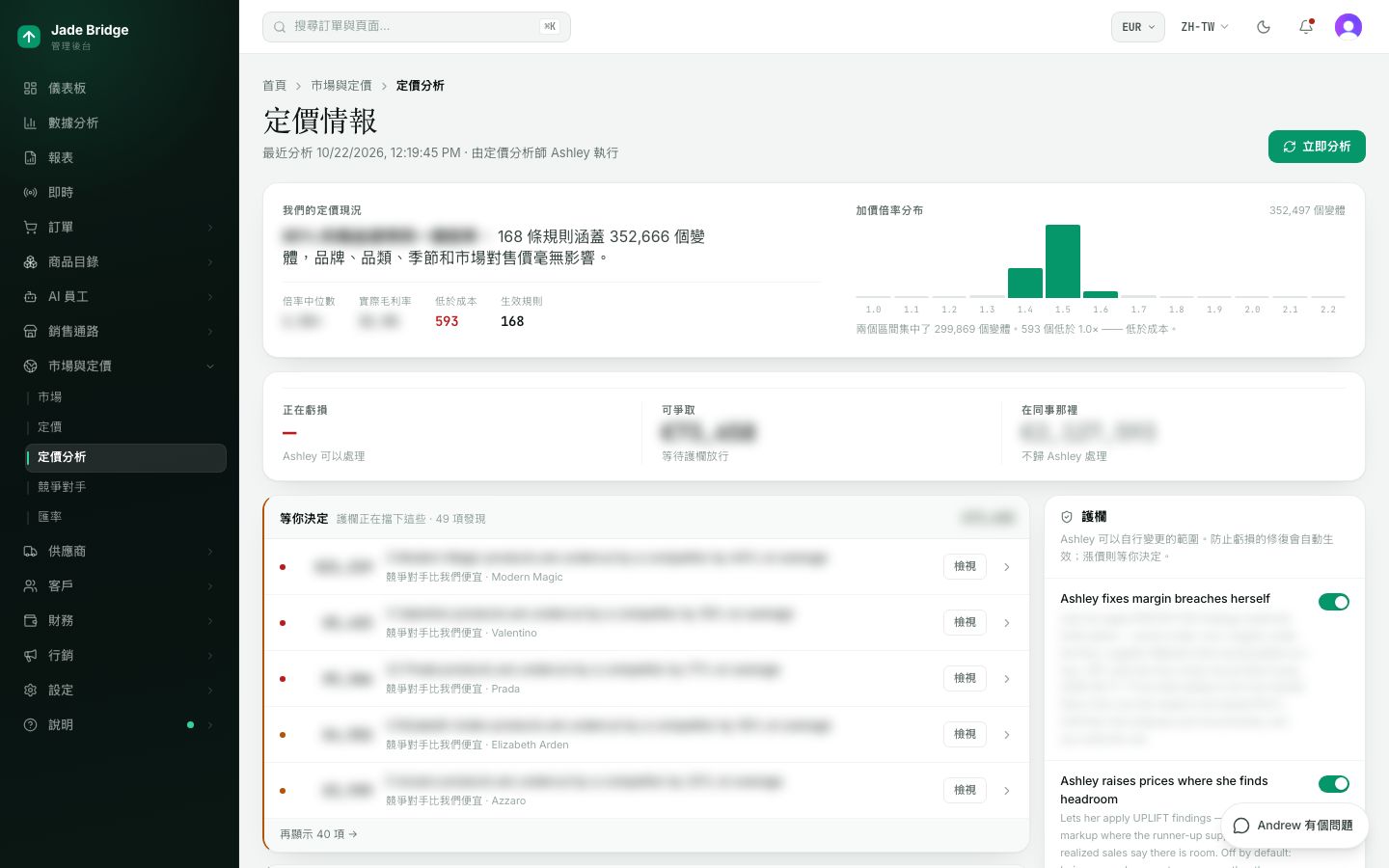This screenshot has width=1389, height=868.
Task: Click the 行銷 megaphone icon
Action: click(x=30, y=655)
